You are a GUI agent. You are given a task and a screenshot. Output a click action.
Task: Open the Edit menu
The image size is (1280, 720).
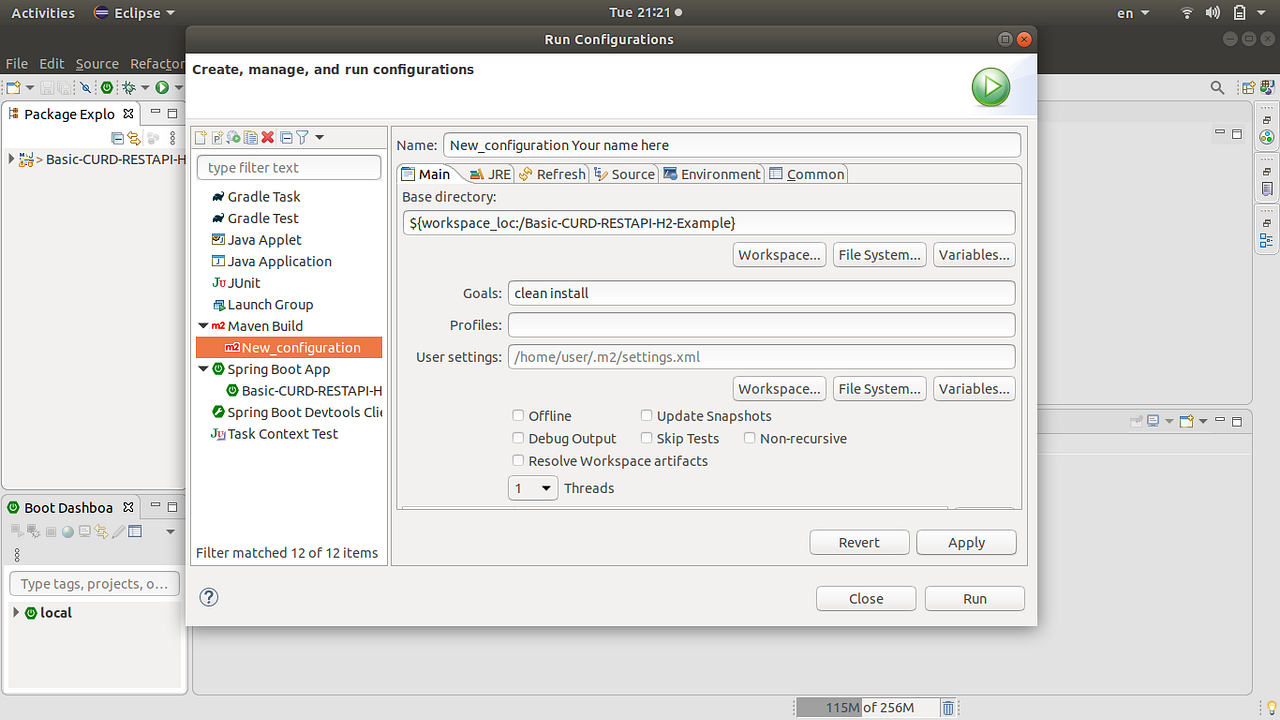pyautogui.click(x=52, y=63)
